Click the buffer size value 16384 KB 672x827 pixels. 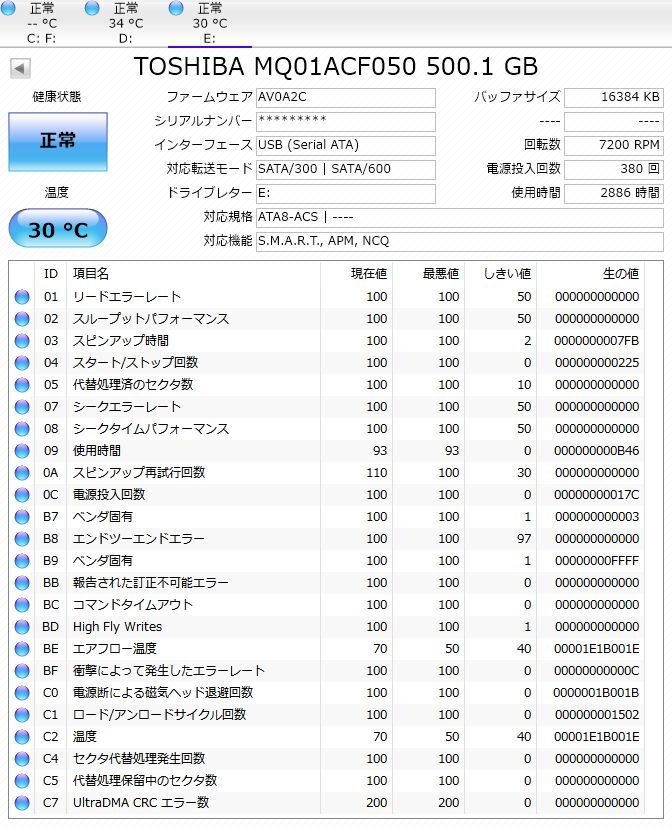[x=613, y=98]
